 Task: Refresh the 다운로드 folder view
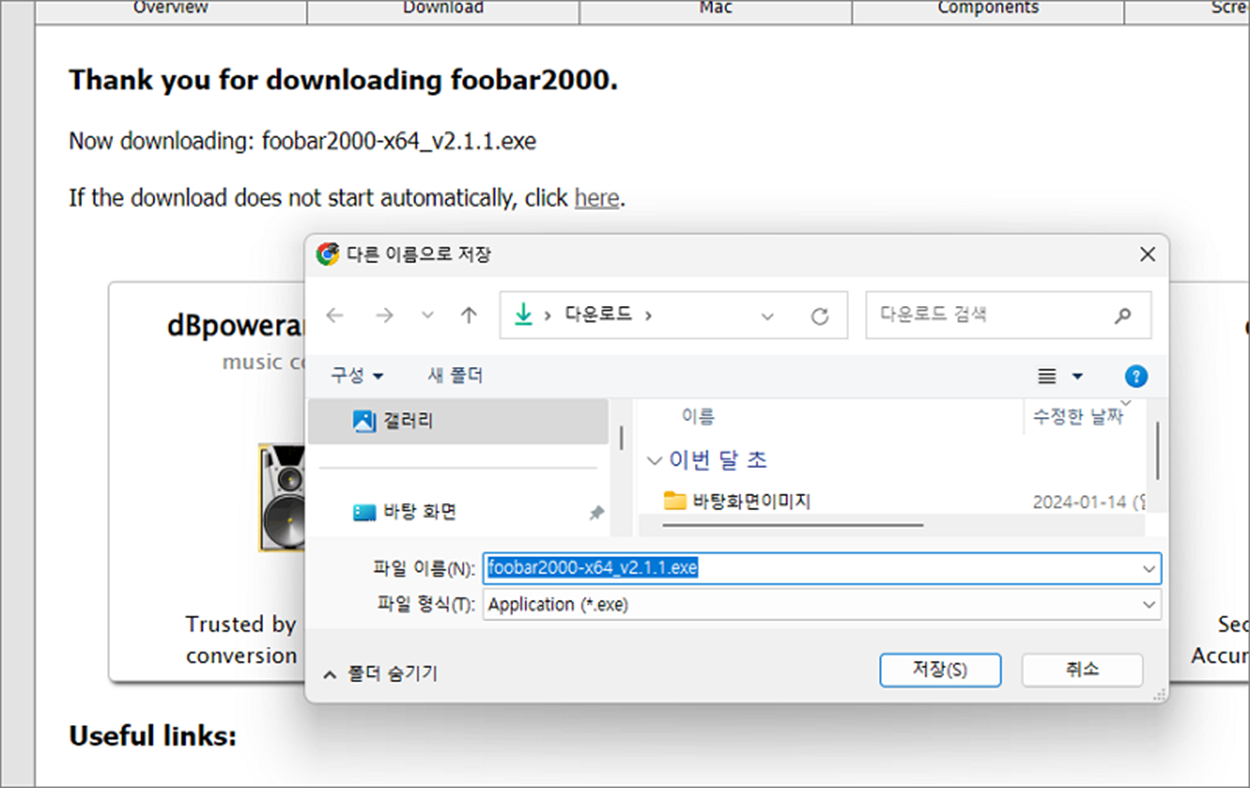(820, 316)
